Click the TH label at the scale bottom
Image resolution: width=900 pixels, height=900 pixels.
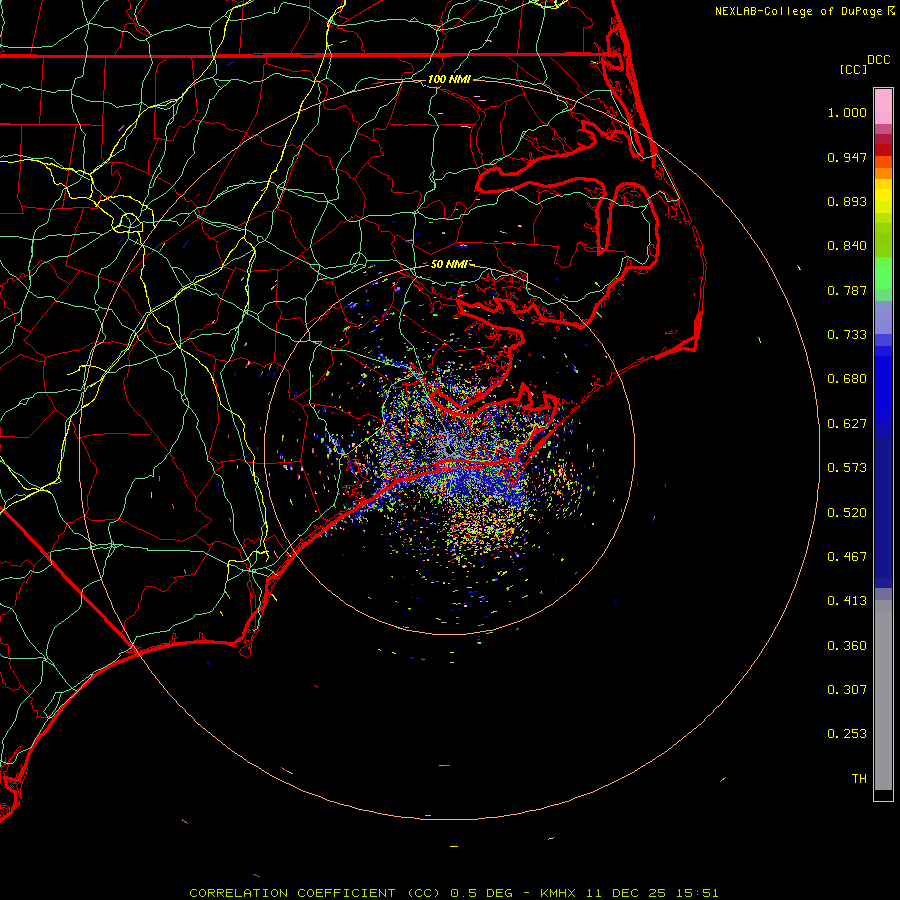click(x=859, y=779)
